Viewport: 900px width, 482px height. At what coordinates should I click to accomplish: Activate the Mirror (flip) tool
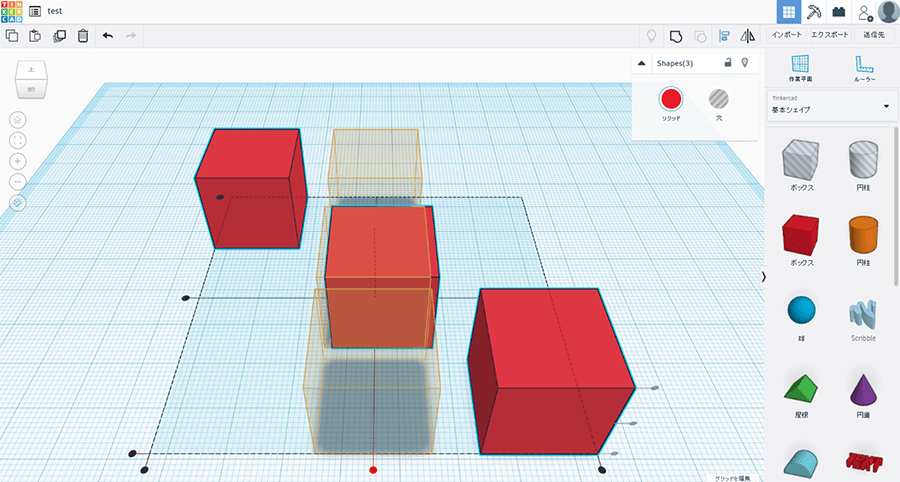(x=747, y=36)
